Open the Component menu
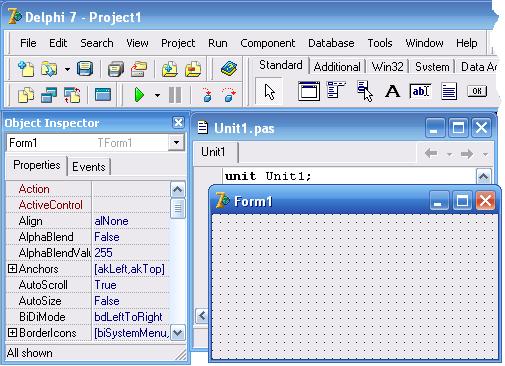The width and height of the screenshot is (505, 366). click(x=268, y=43)
